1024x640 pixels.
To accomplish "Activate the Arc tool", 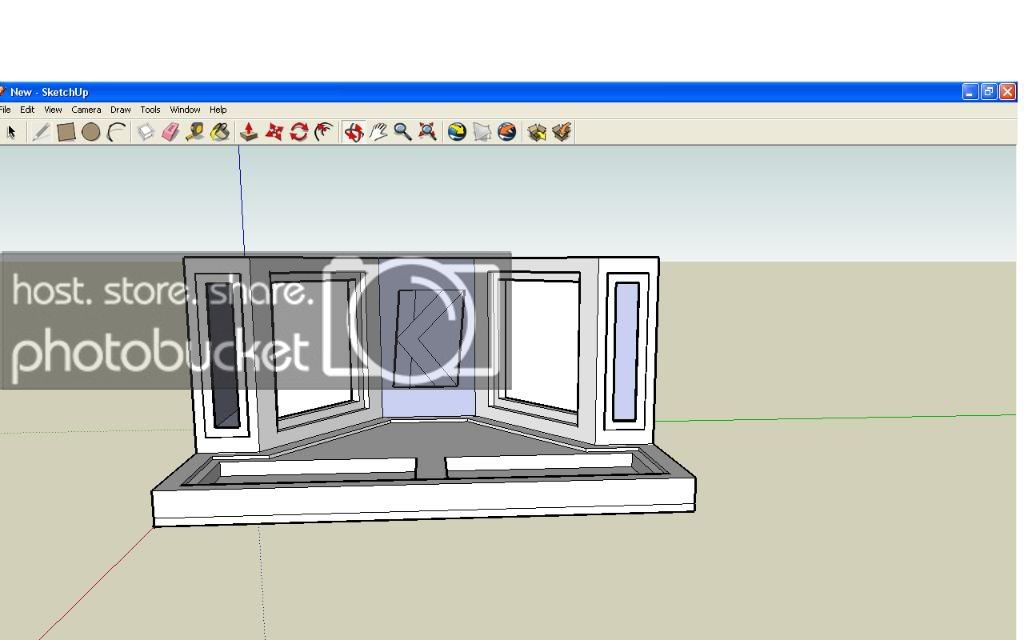I will 116,133.
